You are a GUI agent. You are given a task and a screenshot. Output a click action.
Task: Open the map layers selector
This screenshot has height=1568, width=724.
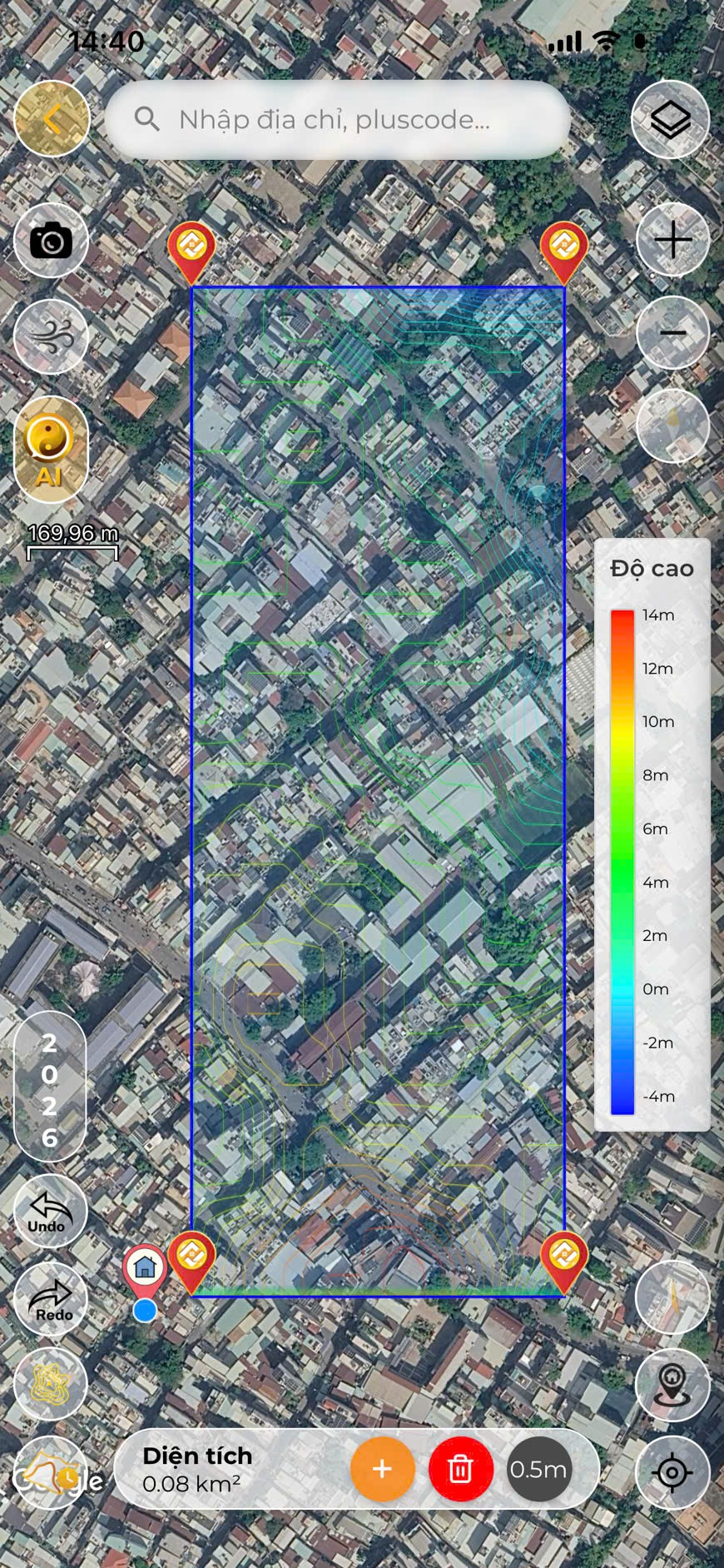[x=671, y=121]
